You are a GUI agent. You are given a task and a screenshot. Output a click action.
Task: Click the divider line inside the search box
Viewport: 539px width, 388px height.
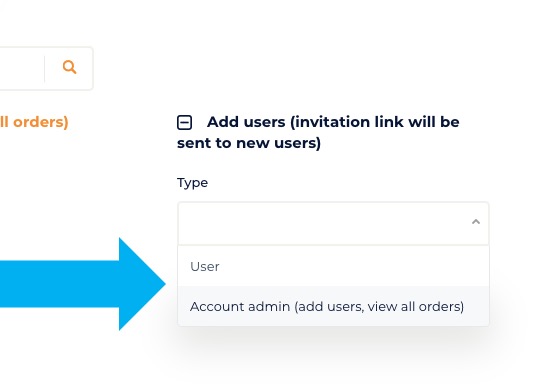coord(45,69)
